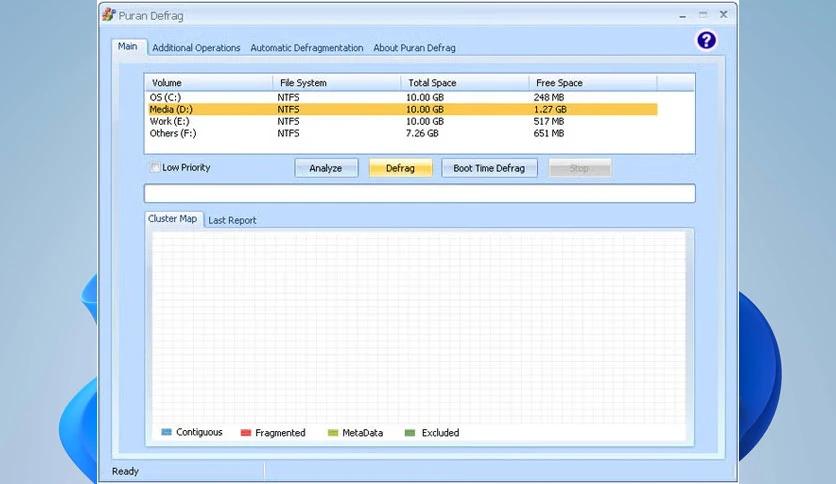836x484 pixels.
Task: Click the Boot Time Defrag button
Action: [489, 168]
